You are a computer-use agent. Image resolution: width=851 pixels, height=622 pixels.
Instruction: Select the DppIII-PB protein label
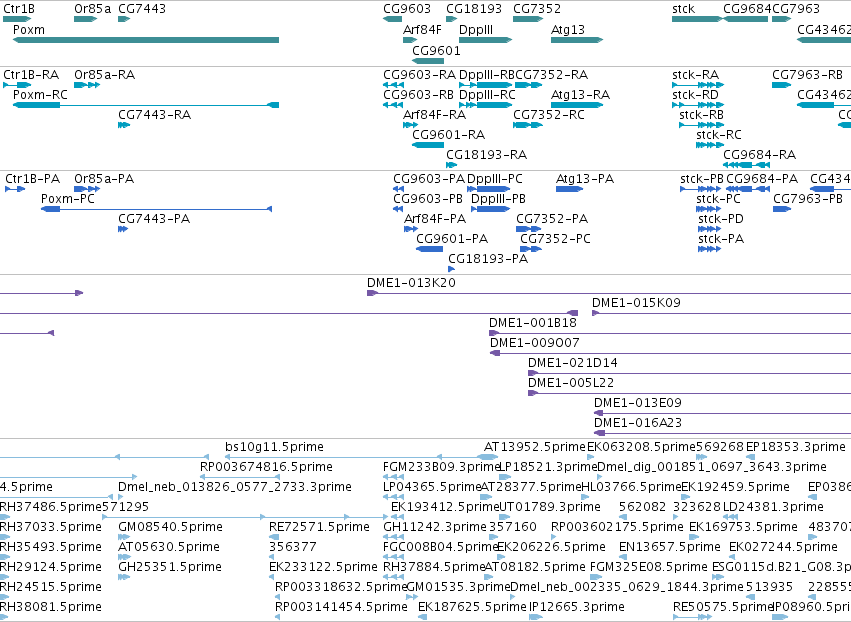[x=498, y=199]
